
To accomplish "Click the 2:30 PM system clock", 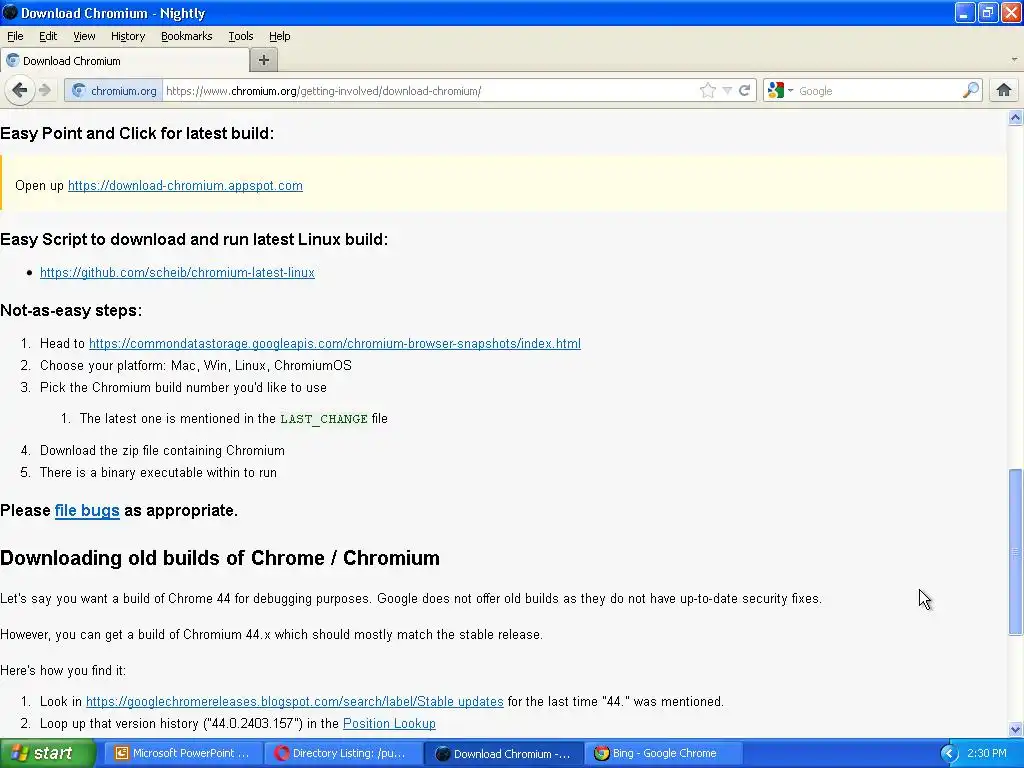I will 987,753.
